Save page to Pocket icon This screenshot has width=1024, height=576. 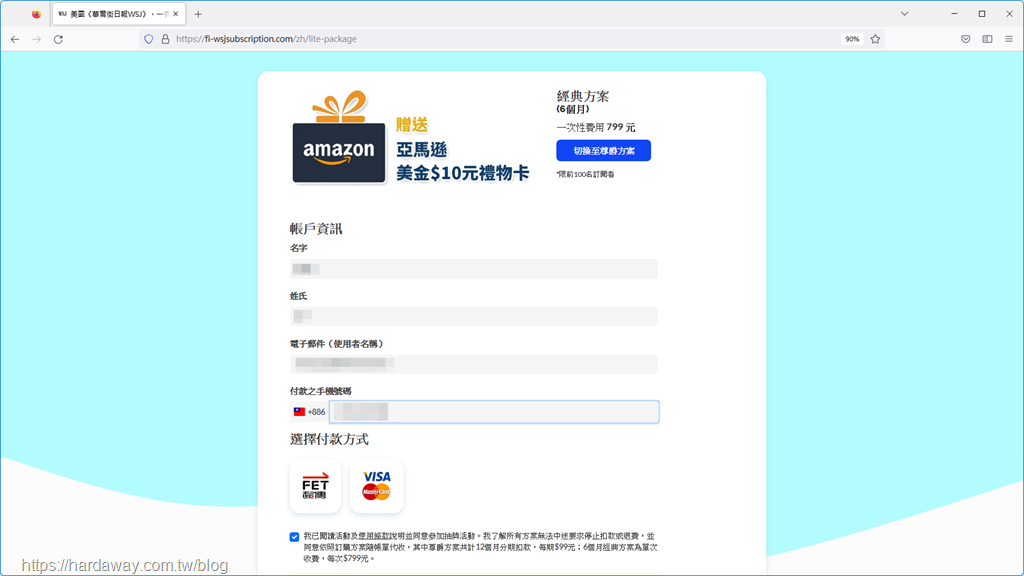[965, 39]
